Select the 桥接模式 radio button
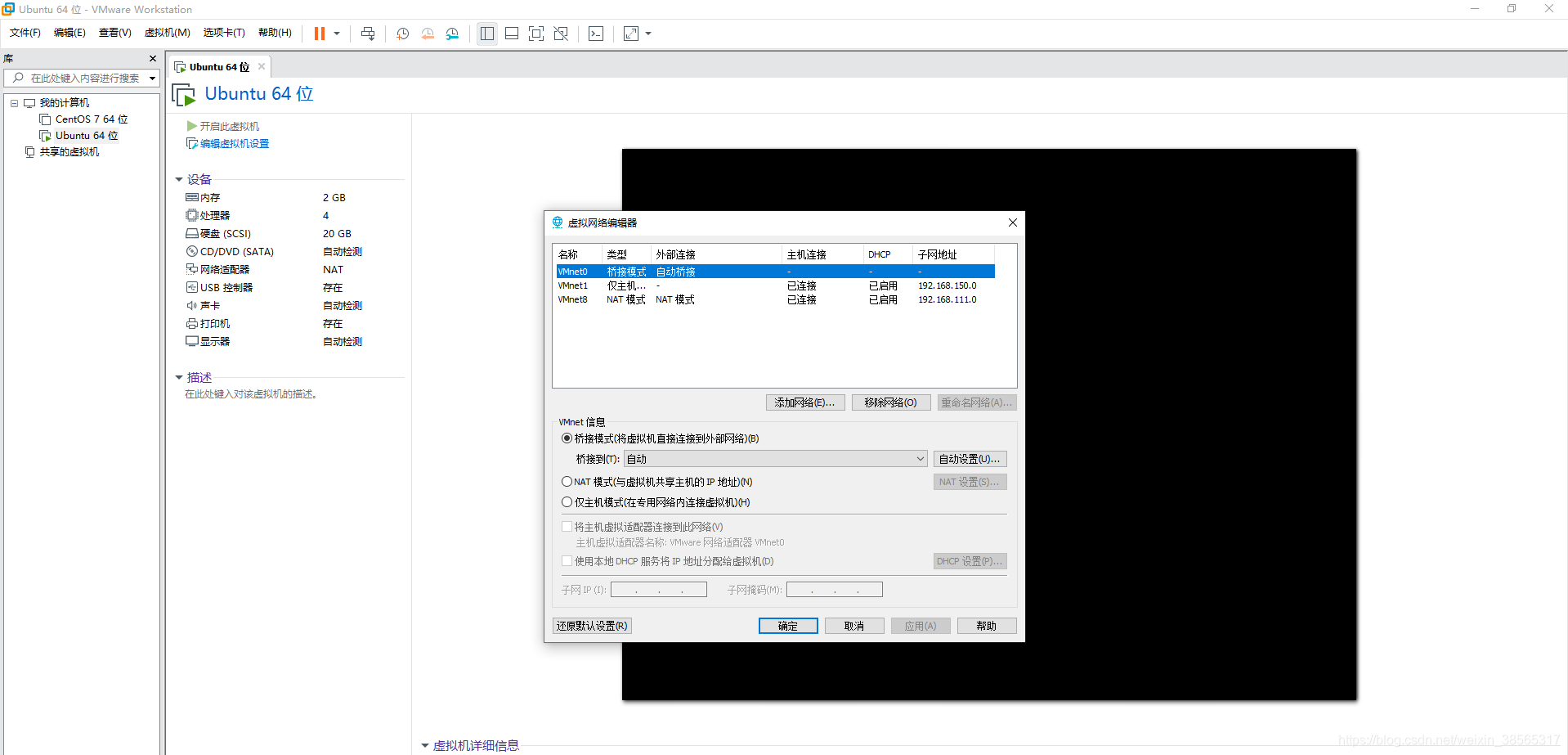Screen dimensions: 1568x755 point(567,438)
